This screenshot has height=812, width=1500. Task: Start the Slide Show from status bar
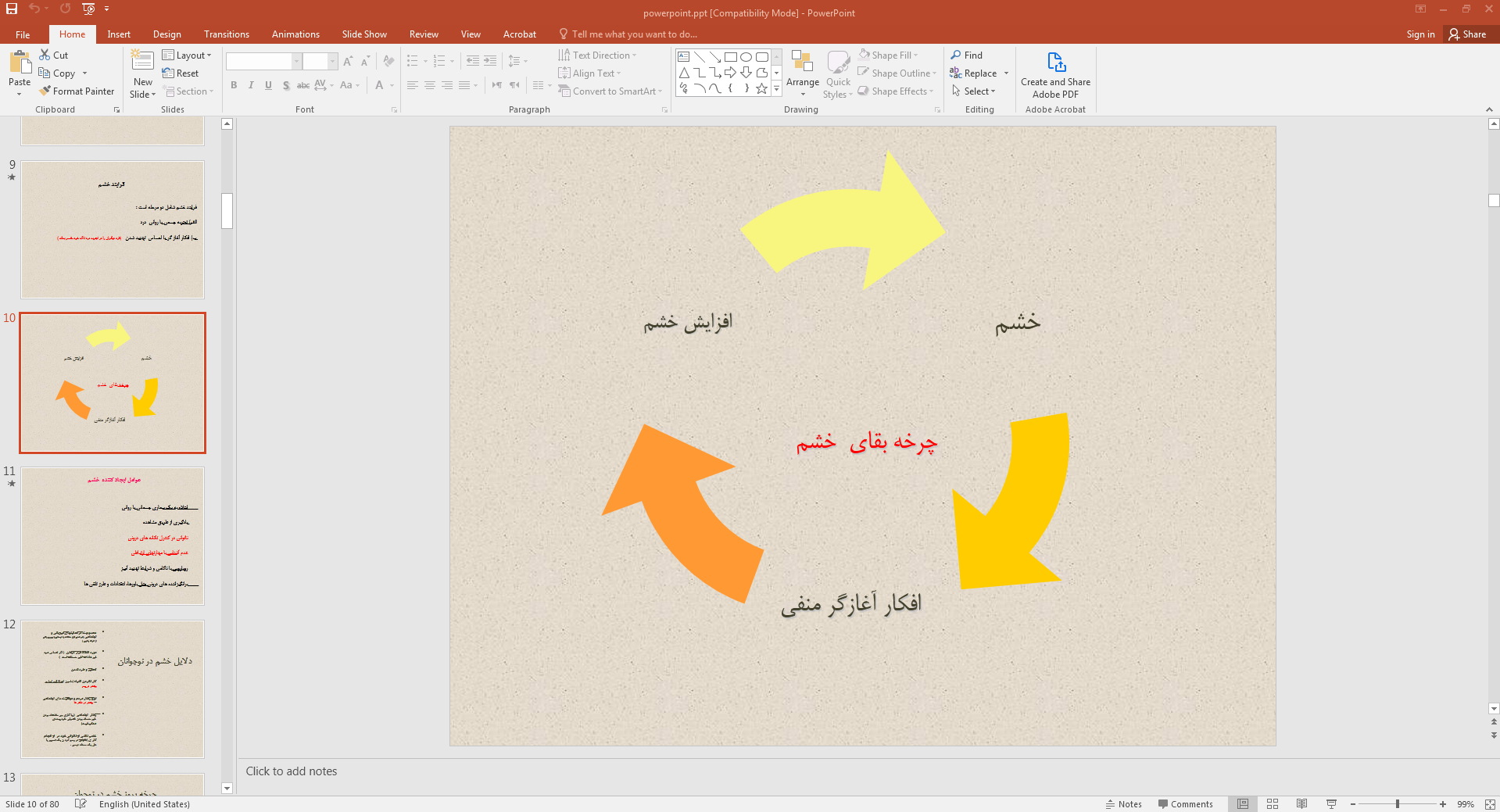(x=1331, y=804)
